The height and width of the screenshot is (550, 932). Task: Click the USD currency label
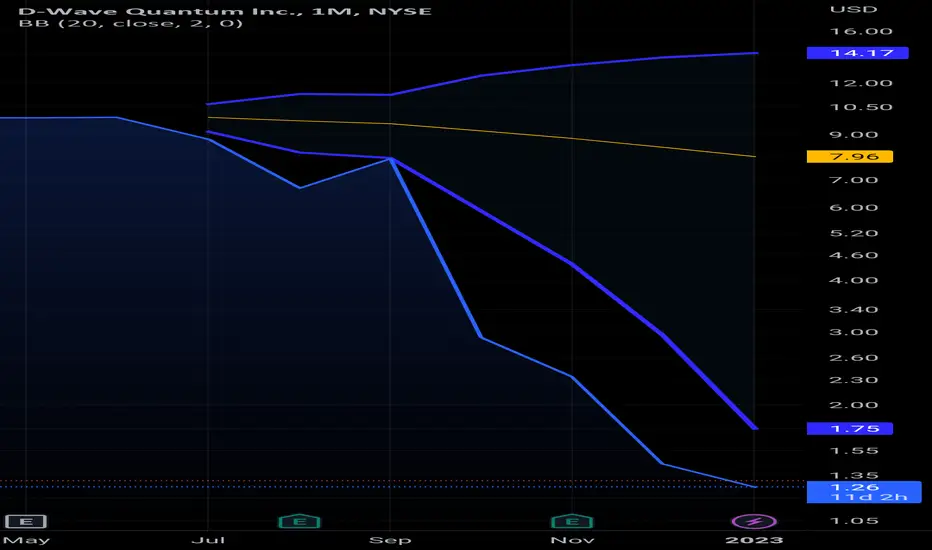854,10
